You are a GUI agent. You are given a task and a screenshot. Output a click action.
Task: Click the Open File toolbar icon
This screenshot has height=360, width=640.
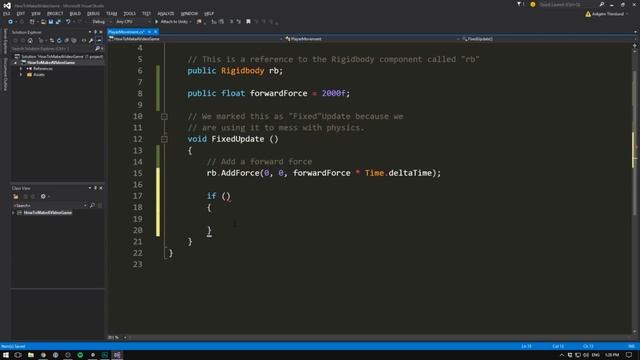pos(43,22)
